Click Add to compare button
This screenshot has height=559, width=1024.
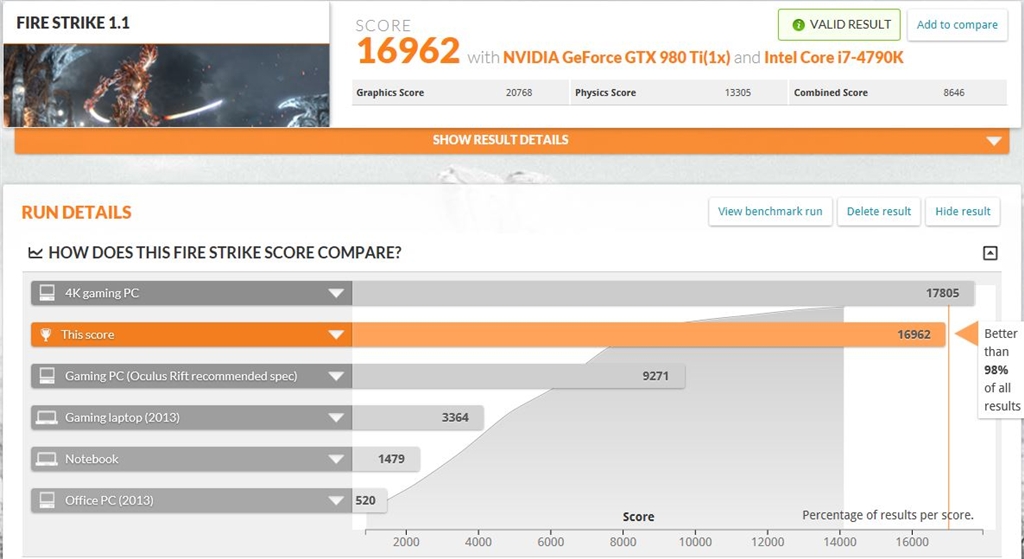957,25
